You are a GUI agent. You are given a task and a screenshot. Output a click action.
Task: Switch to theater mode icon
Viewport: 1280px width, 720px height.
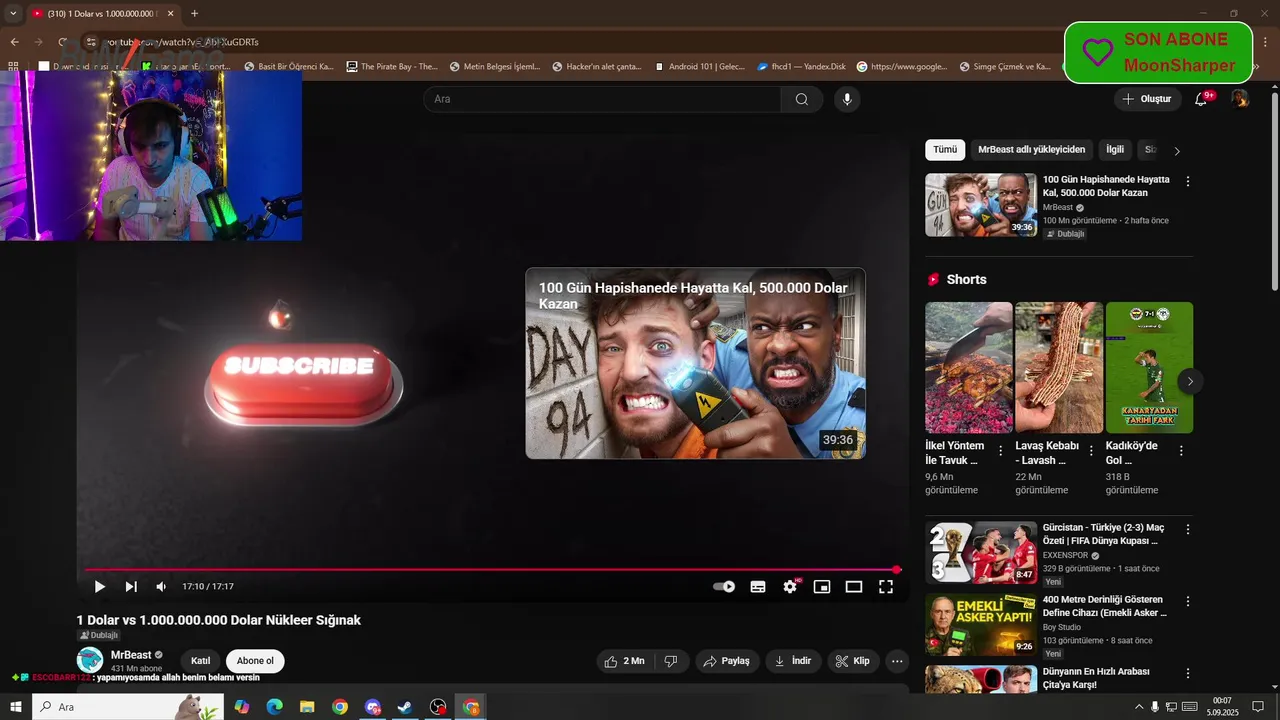point(854,587)
